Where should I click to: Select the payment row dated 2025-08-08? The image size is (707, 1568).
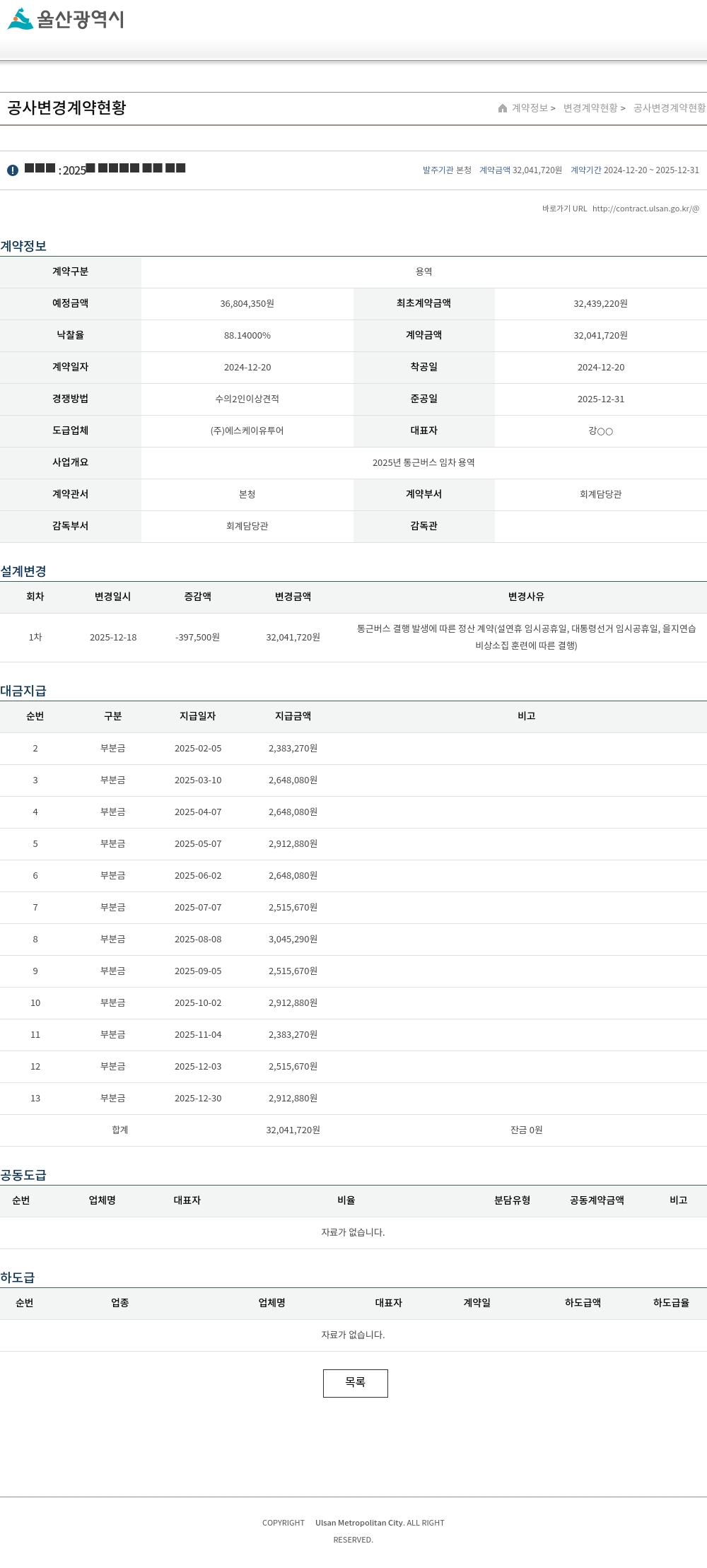pyautogui.click(x=353, y=940)
